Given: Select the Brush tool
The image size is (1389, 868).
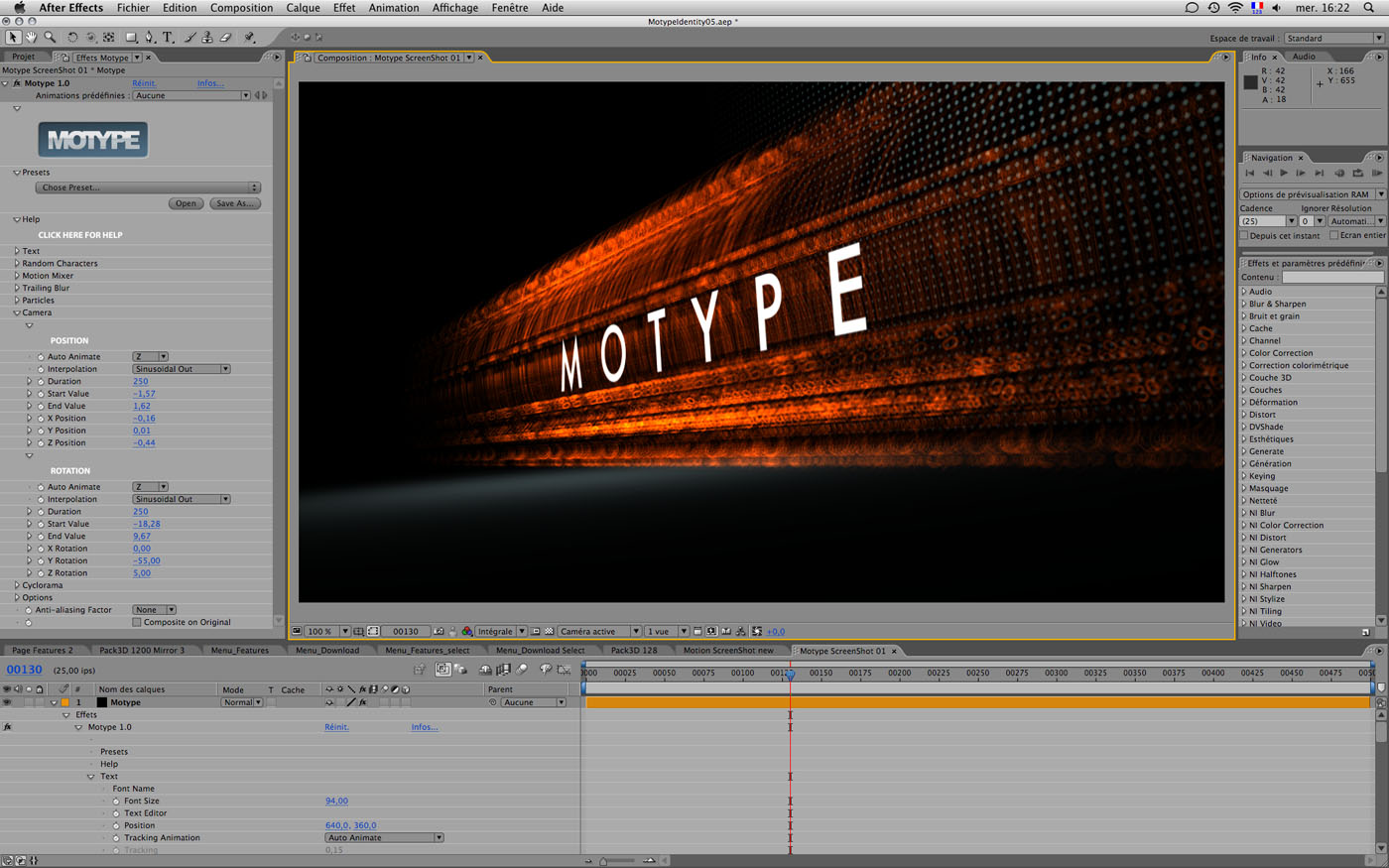Looking at the screenshot, I should pos(189,38).
